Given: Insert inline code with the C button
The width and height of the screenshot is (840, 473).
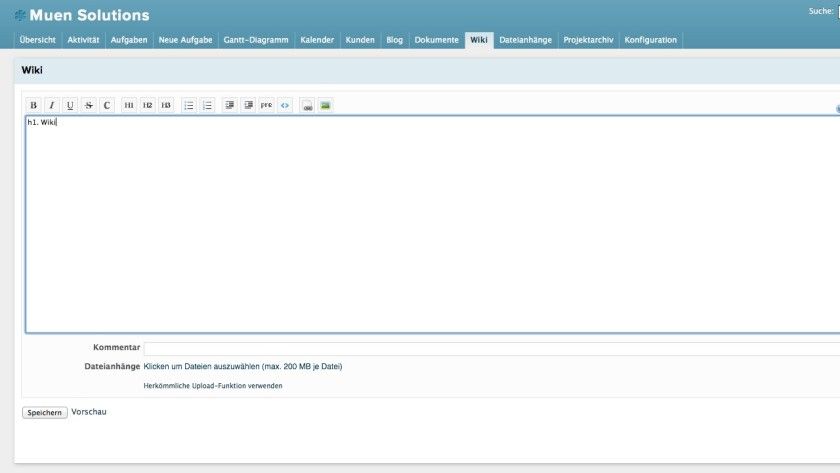Looking at the screenshot, I should point(107,105).
